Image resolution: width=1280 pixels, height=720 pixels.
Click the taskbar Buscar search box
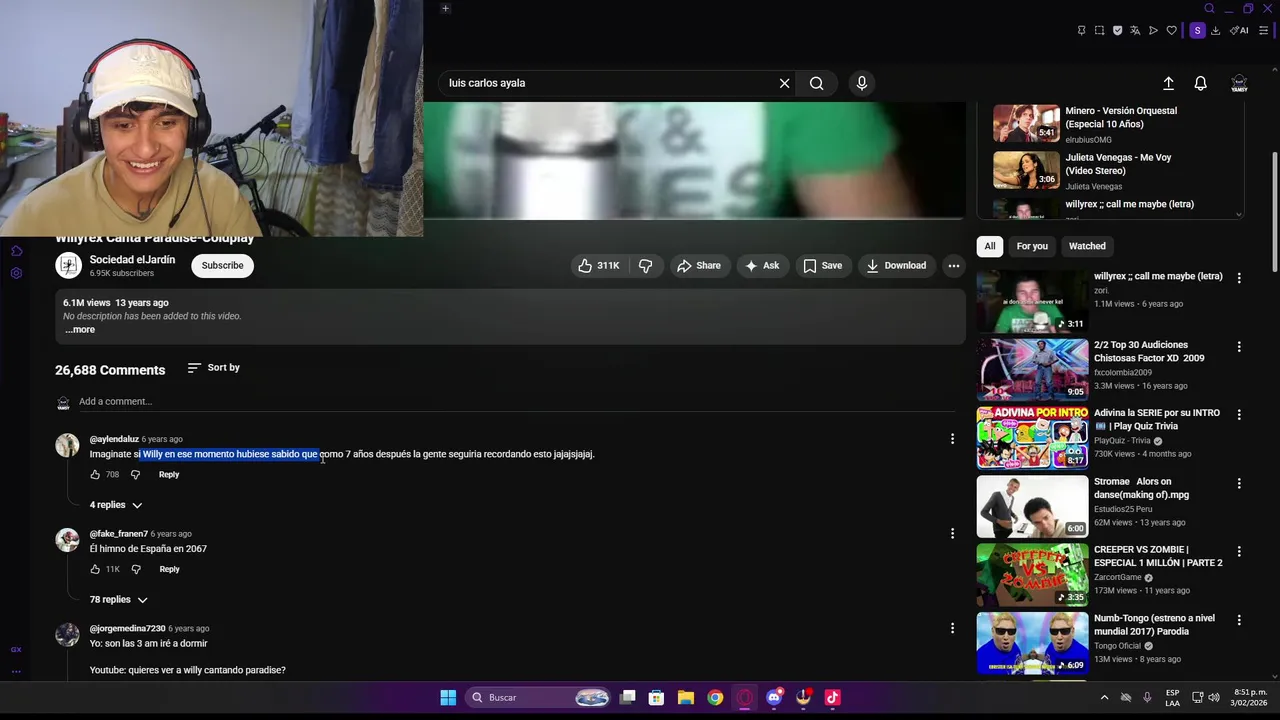pos(540,698)
